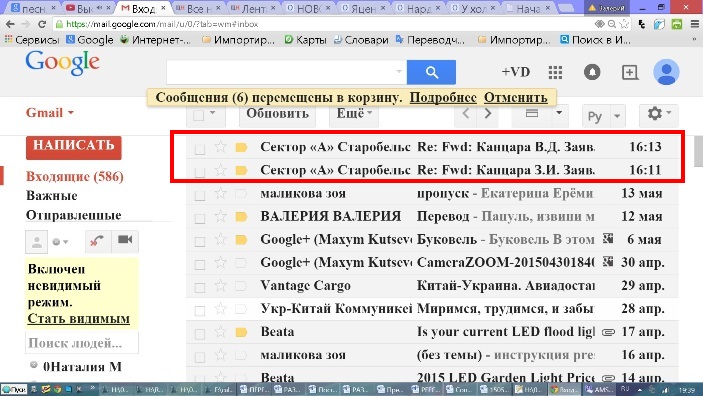The image size is (703, 396).
Task: Reload the page
Action: click(x=42, y=24)
